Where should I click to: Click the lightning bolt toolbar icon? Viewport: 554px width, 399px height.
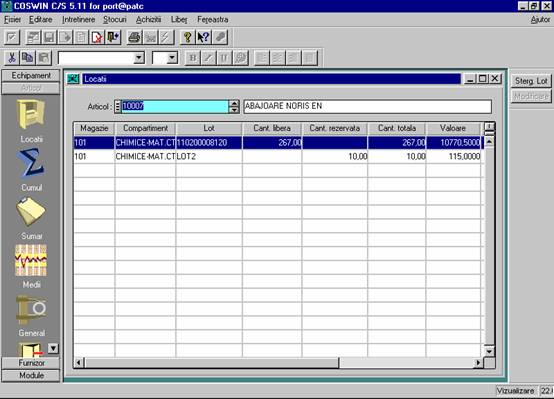pyautogui.click(x=166, y=37)
